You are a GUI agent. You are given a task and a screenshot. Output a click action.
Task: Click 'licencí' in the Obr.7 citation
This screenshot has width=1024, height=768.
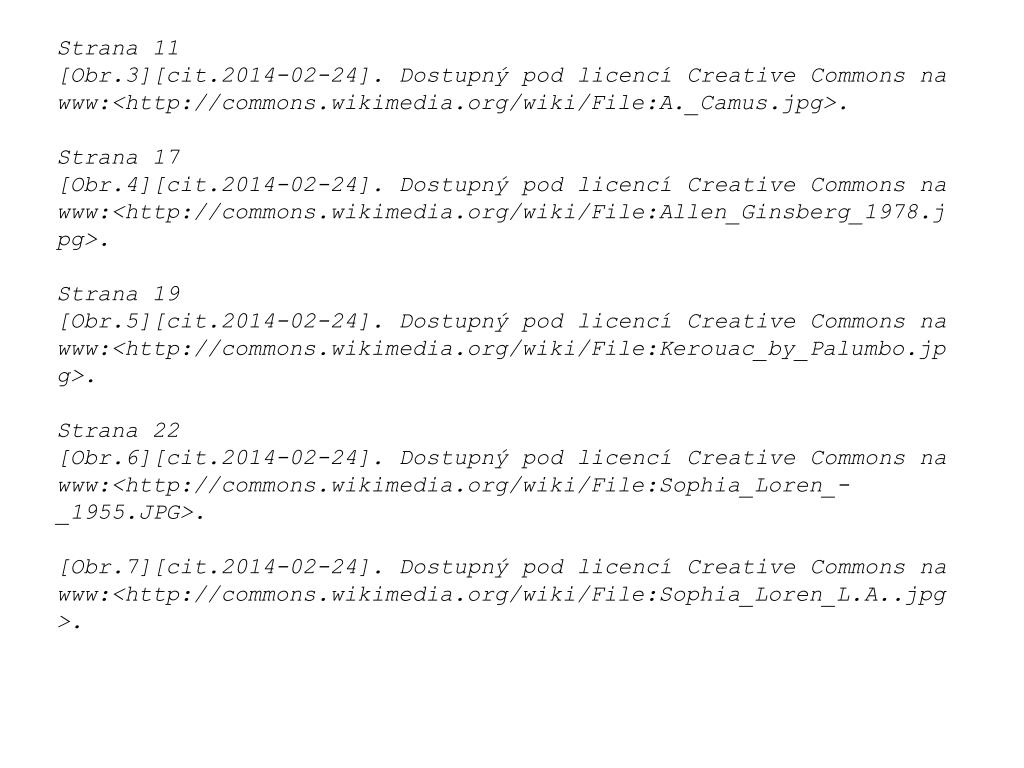[x=624, y=568]
